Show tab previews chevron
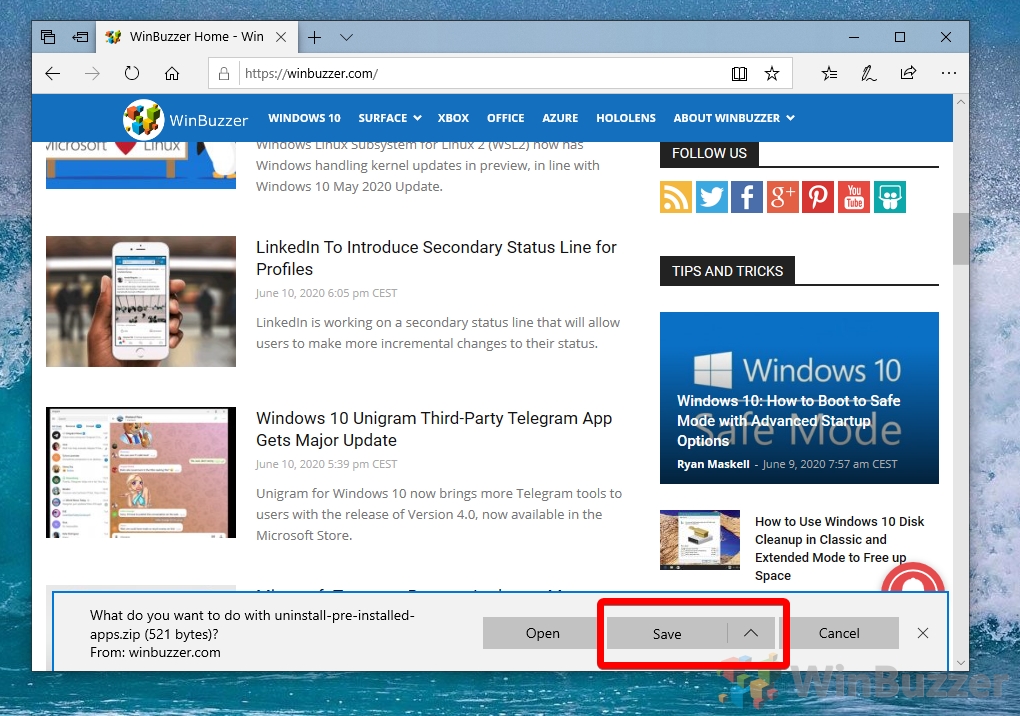Image resolution: width=1020 pixels, height=716 pixels. click(x=347, y=37)
